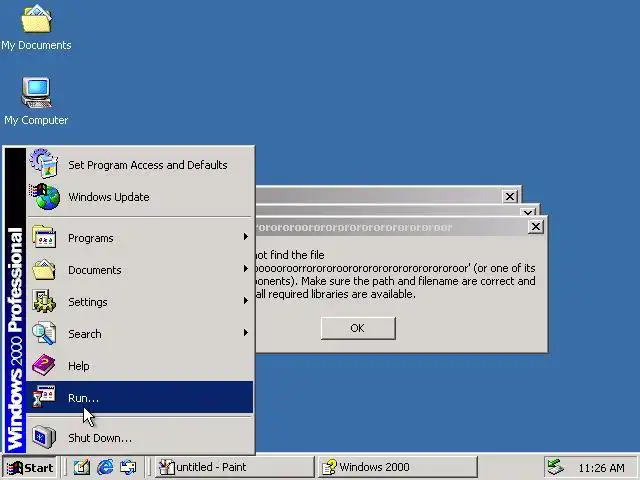Close the rearmost error dialog
This screenshot has width=640, height=480.
pos(509,196)
